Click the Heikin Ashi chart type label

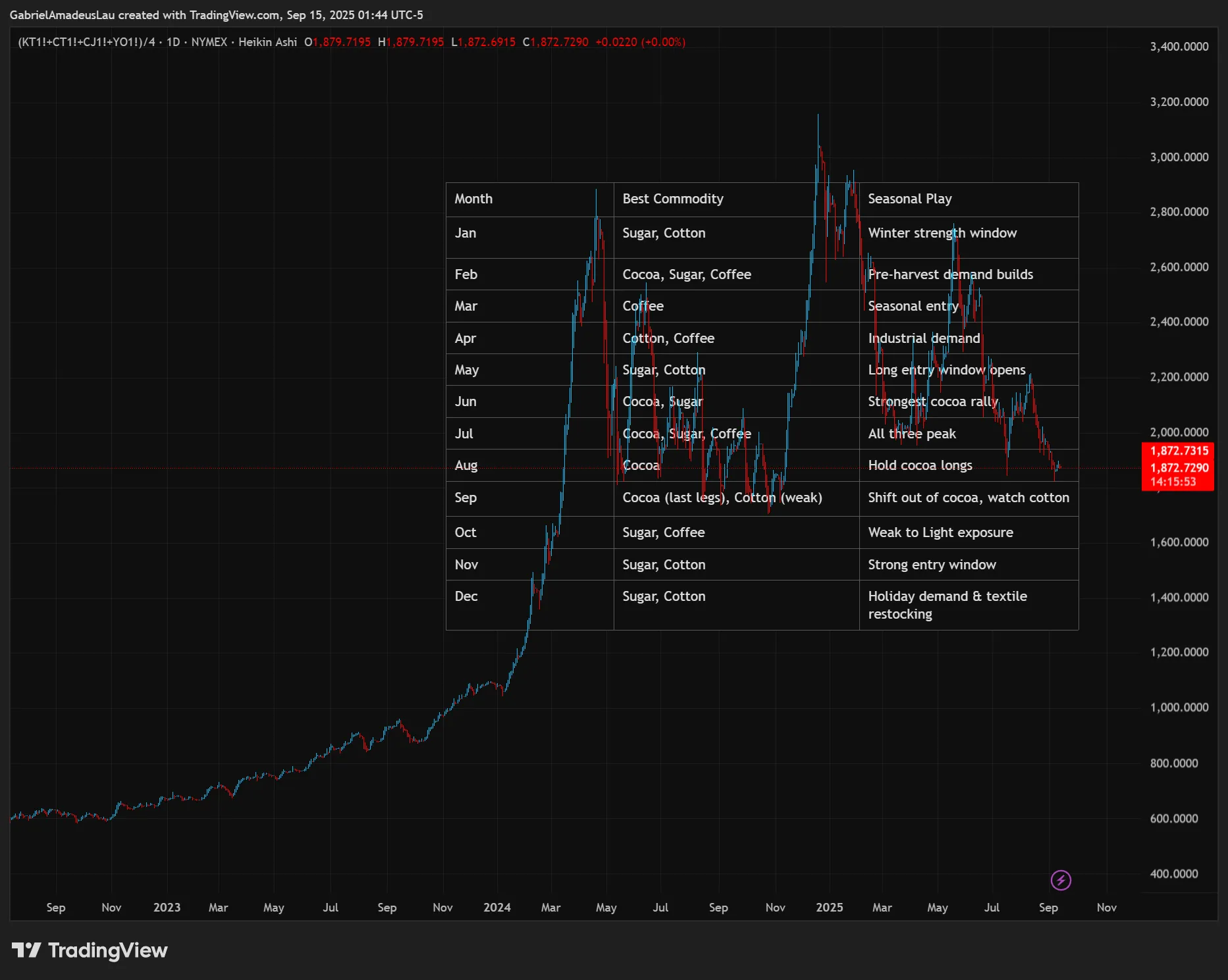(x=267, y=42)
